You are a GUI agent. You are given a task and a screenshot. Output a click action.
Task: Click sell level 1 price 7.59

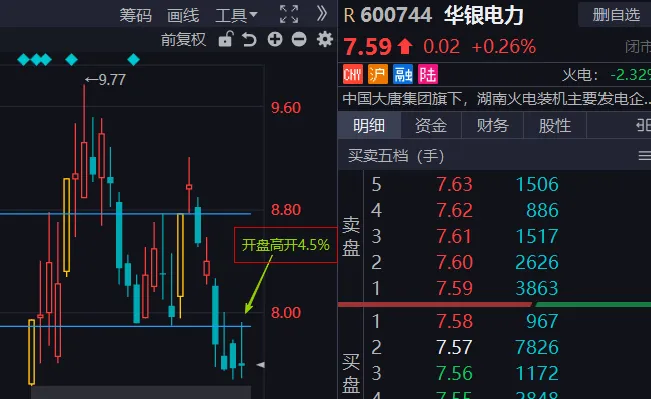pyautogui.click(x=454, y=288)
